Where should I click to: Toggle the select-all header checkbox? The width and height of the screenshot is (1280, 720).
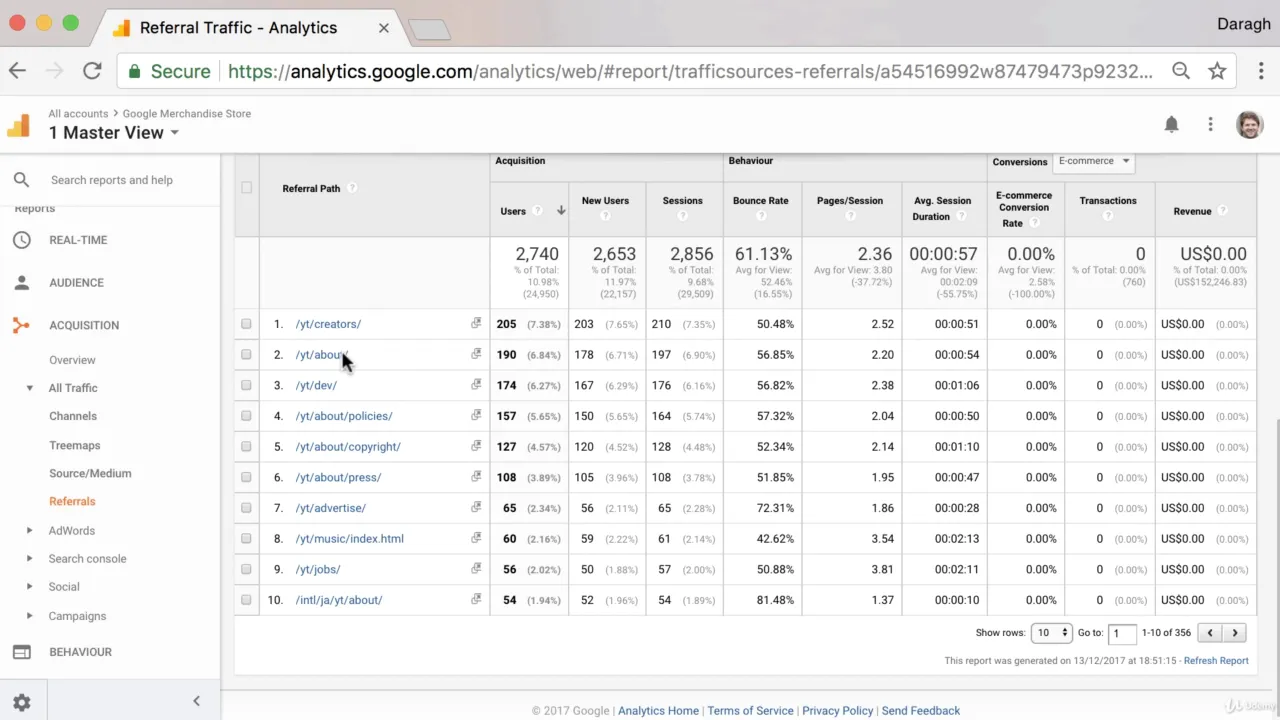(246, 188)
